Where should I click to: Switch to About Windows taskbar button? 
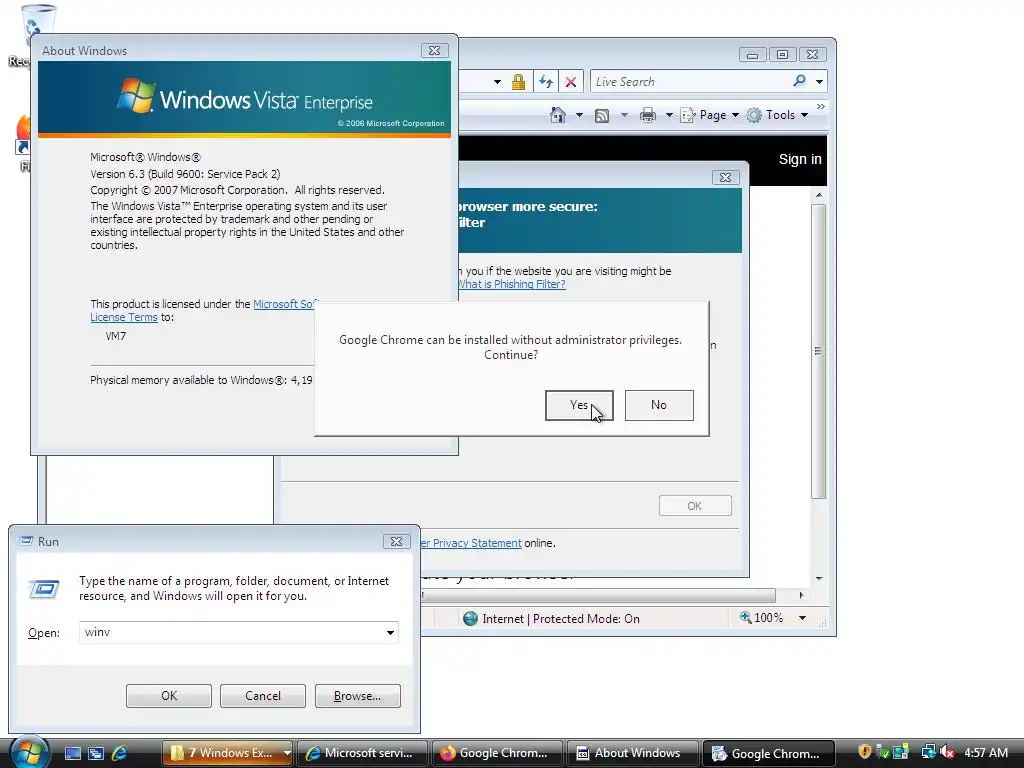point(632,753)
